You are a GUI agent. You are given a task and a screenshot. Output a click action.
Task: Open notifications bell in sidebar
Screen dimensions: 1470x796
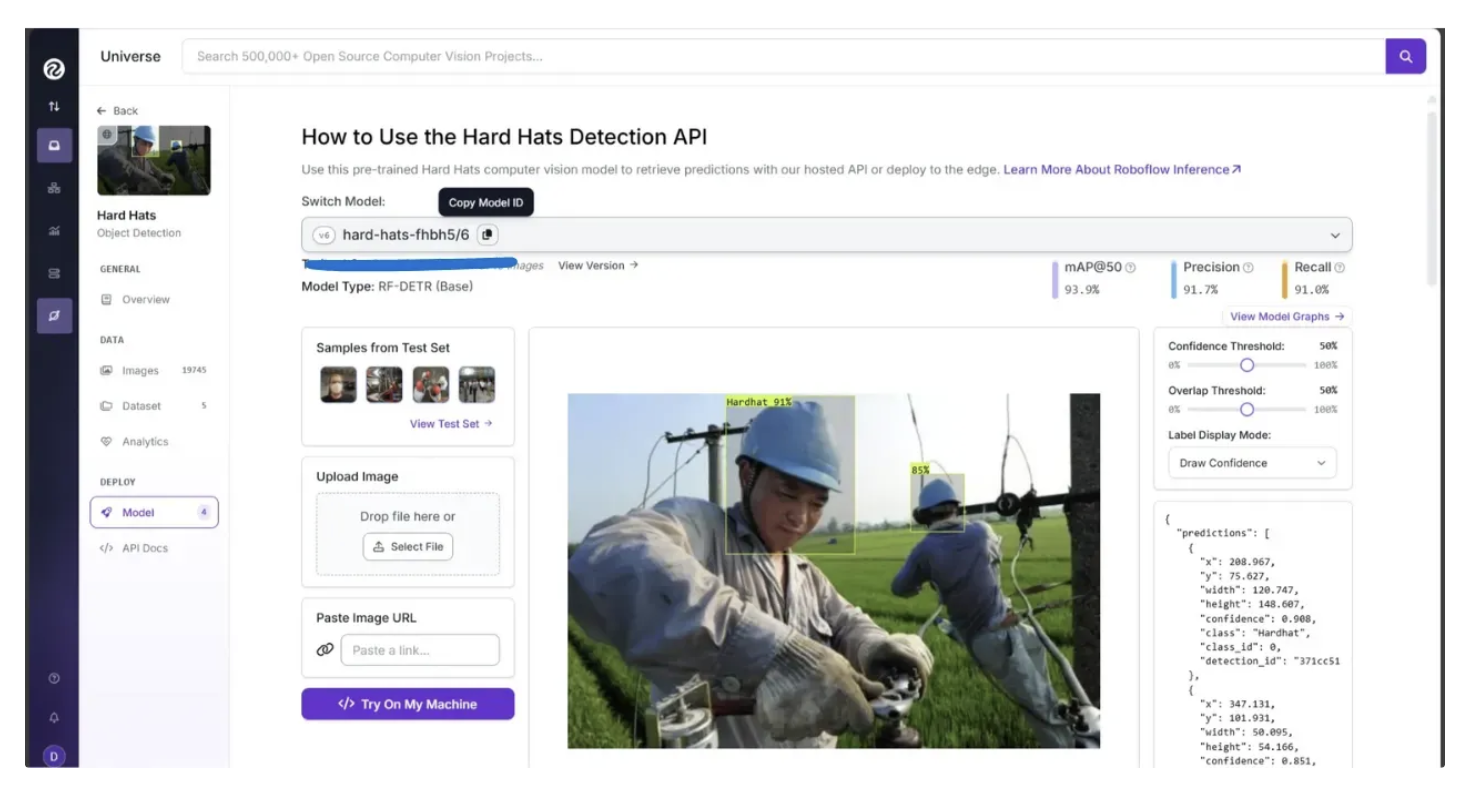click(54, 718)
